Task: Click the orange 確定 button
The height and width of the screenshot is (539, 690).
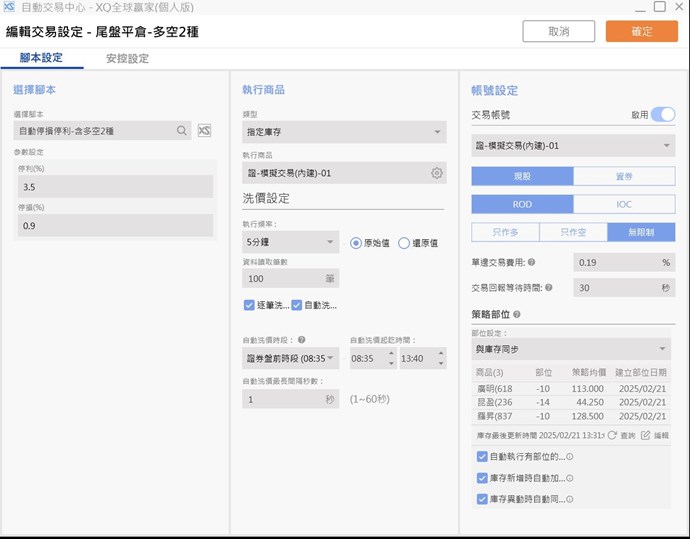Action: [641, 31]
